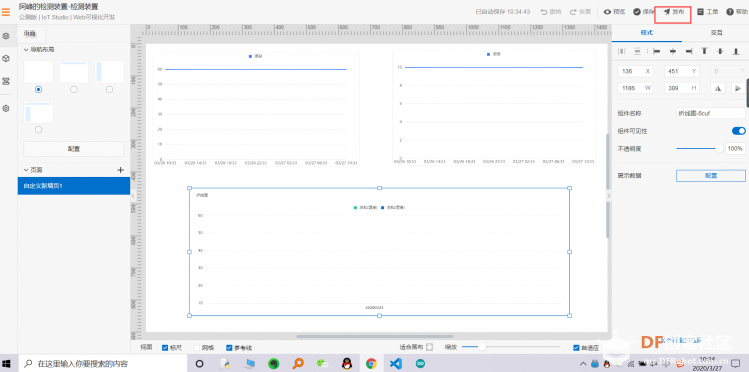Flip the component horizontally

(718, 88)
